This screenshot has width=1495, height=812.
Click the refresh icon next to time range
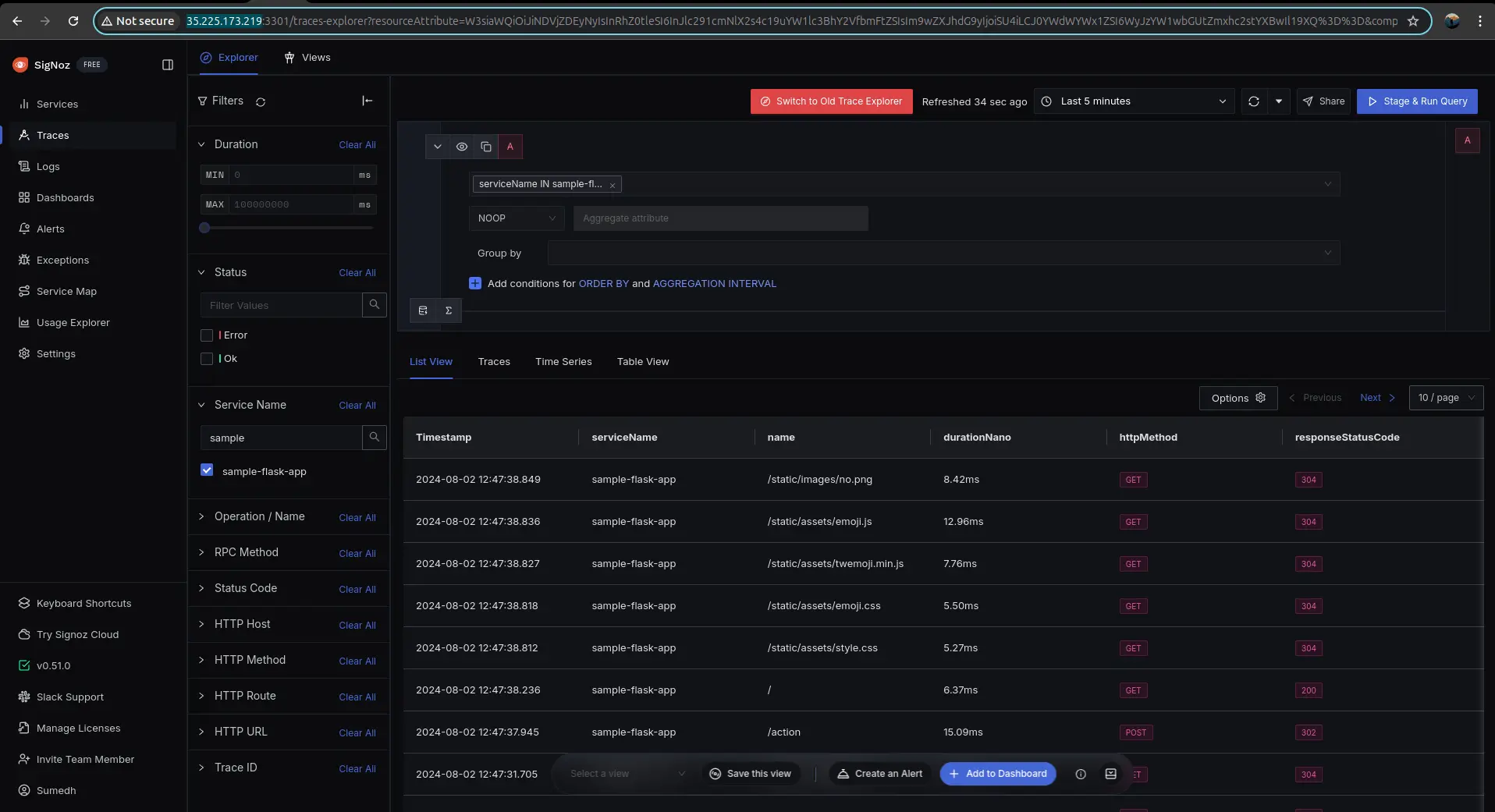click(1253, 101)
